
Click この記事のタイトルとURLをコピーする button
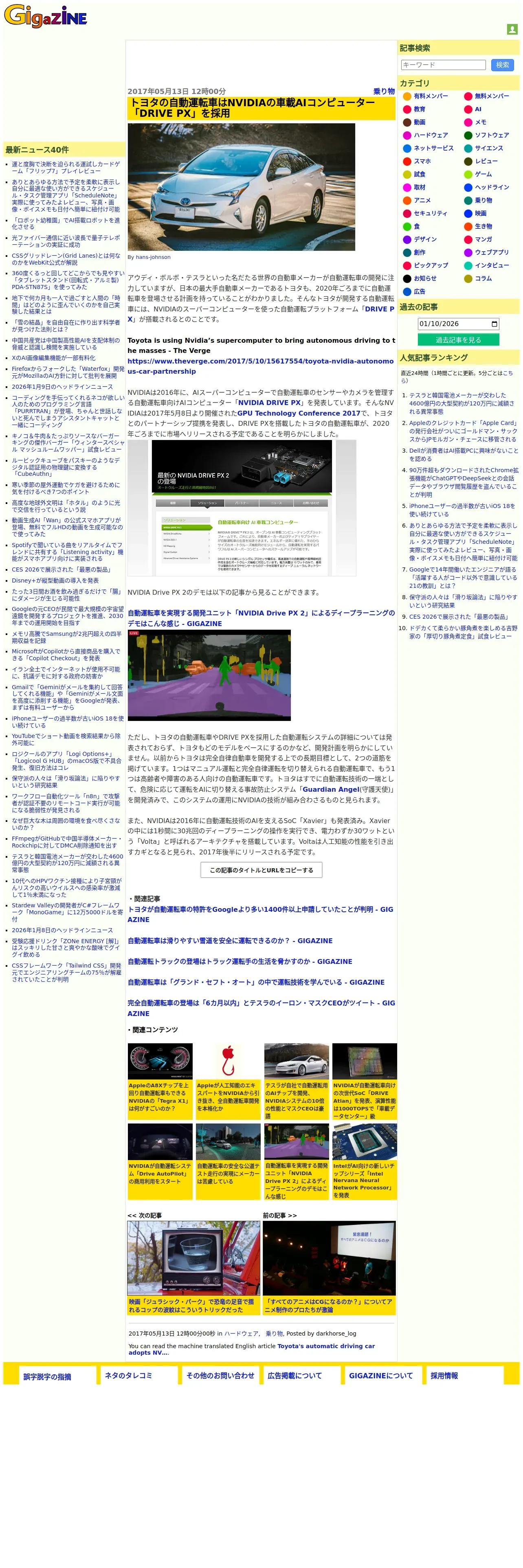point(261,870)
